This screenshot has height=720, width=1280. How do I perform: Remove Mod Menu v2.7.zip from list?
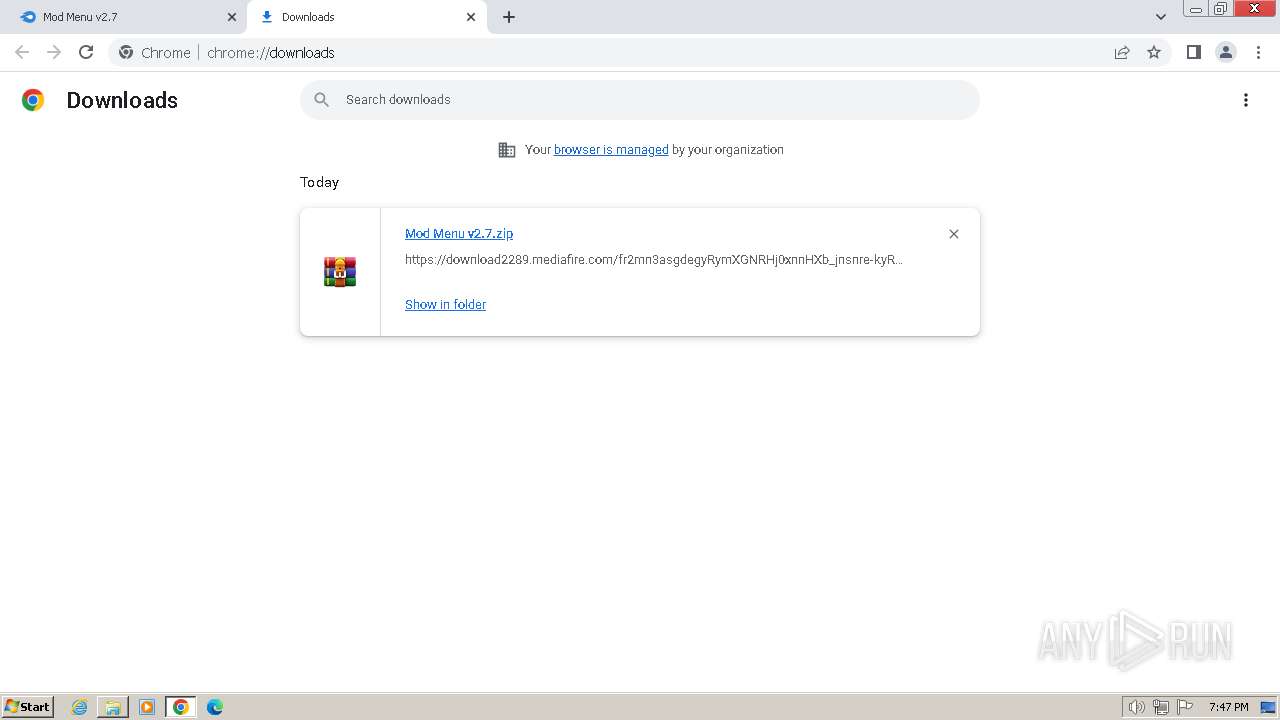coord(954,234)
